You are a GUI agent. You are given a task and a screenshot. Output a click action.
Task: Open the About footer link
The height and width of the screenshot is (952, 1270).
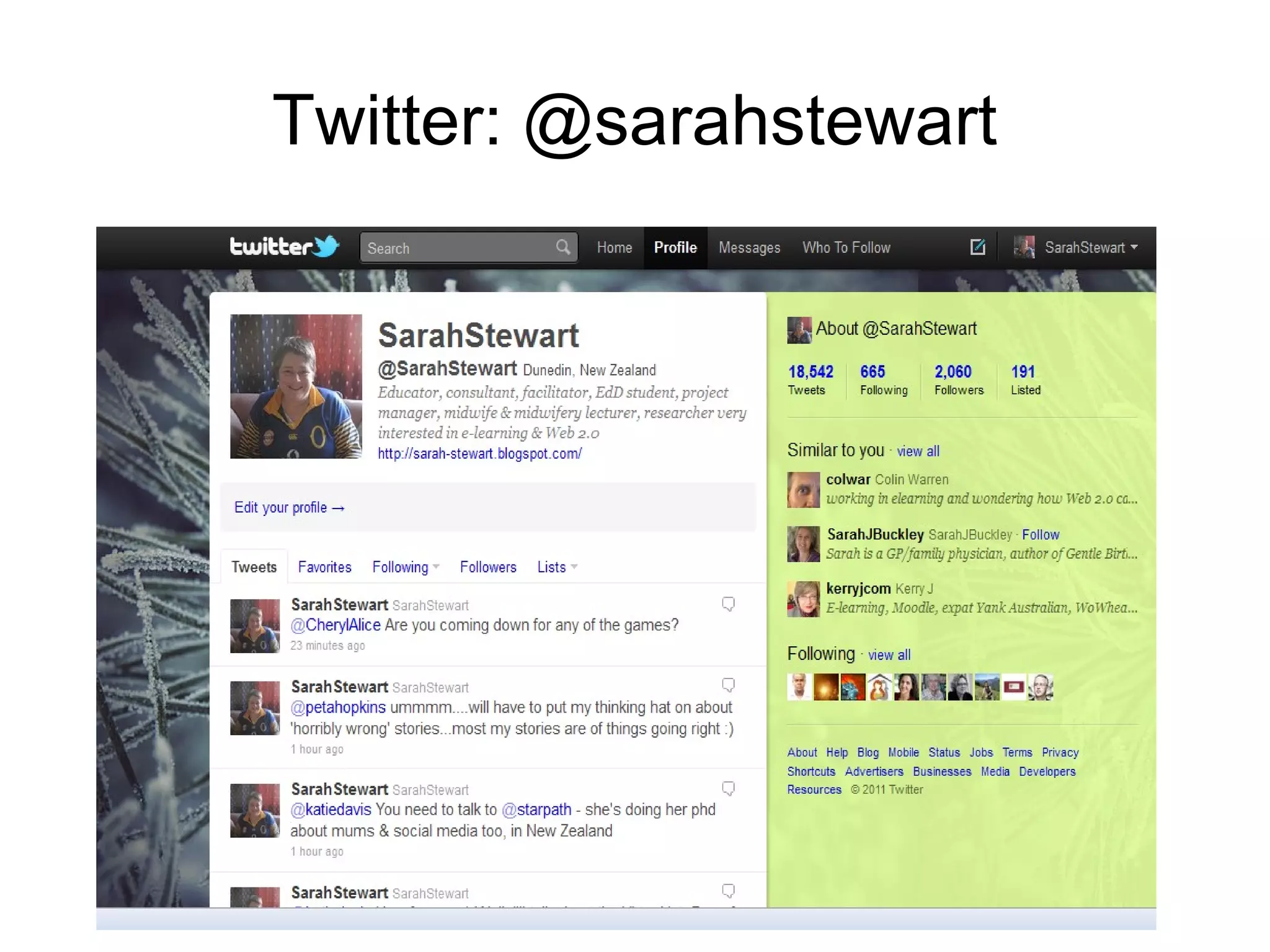click(802, 752)
